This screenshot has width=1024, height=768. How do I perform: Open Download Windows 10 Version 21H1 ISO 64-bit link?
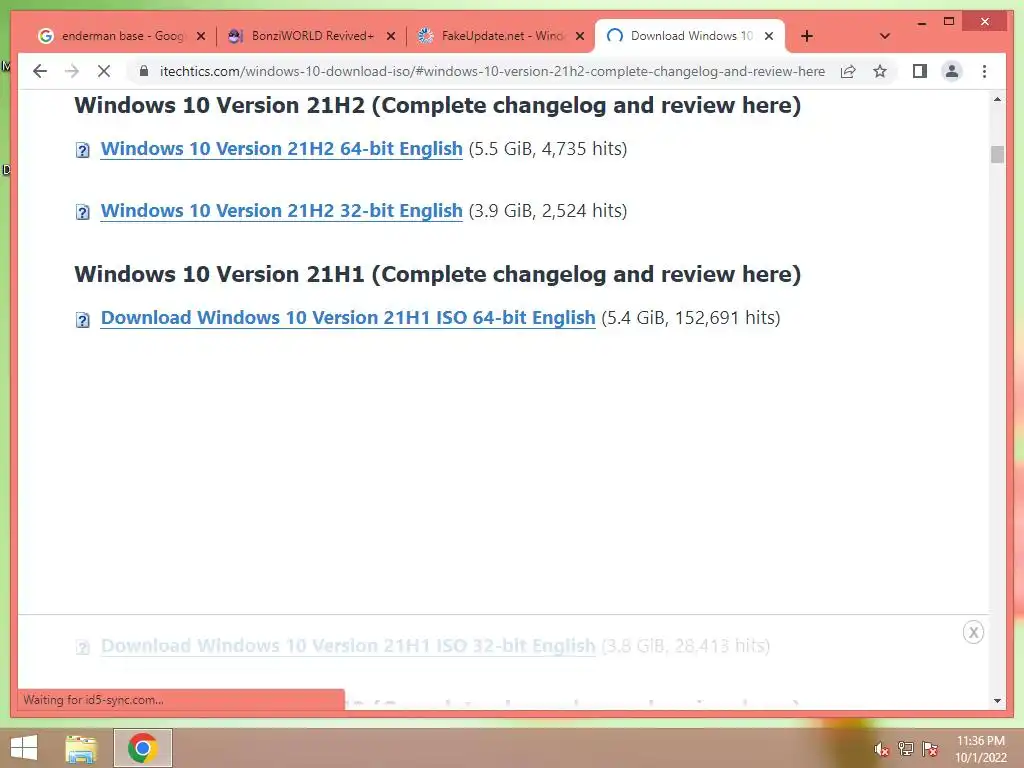click(x=348, y=318)
